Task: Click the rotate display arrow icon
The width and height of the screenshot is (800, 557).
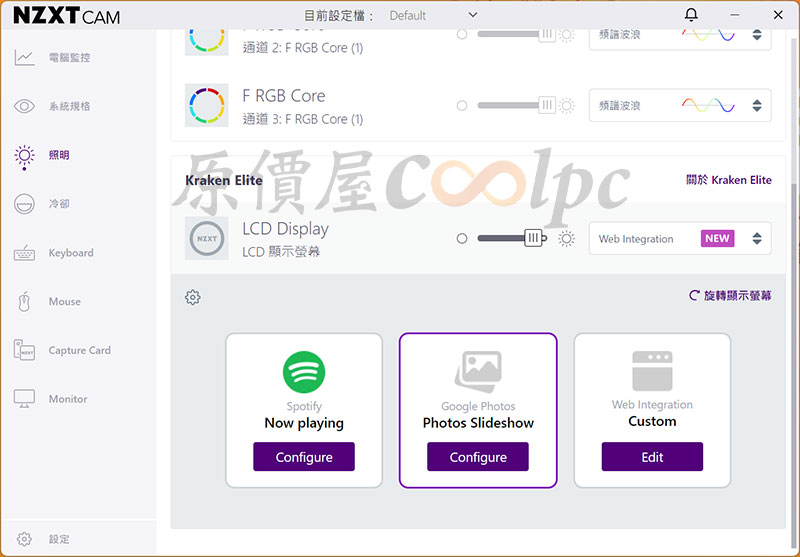Action: coord(694,295)
